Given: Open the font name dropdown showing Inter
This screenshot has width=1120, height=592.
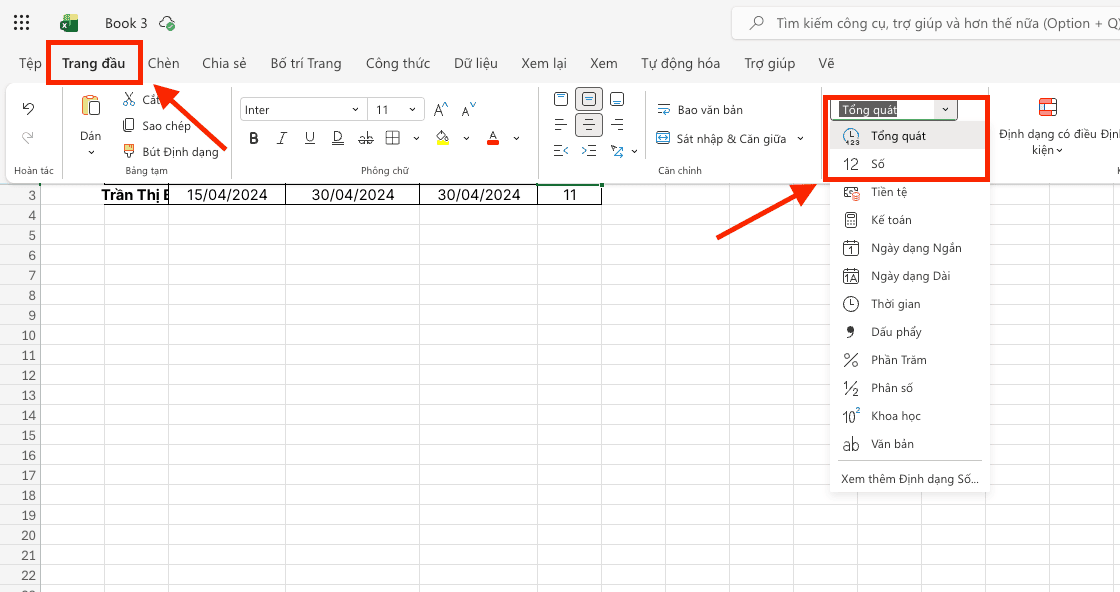Looking at the screenshot, I should click(302, 110).
